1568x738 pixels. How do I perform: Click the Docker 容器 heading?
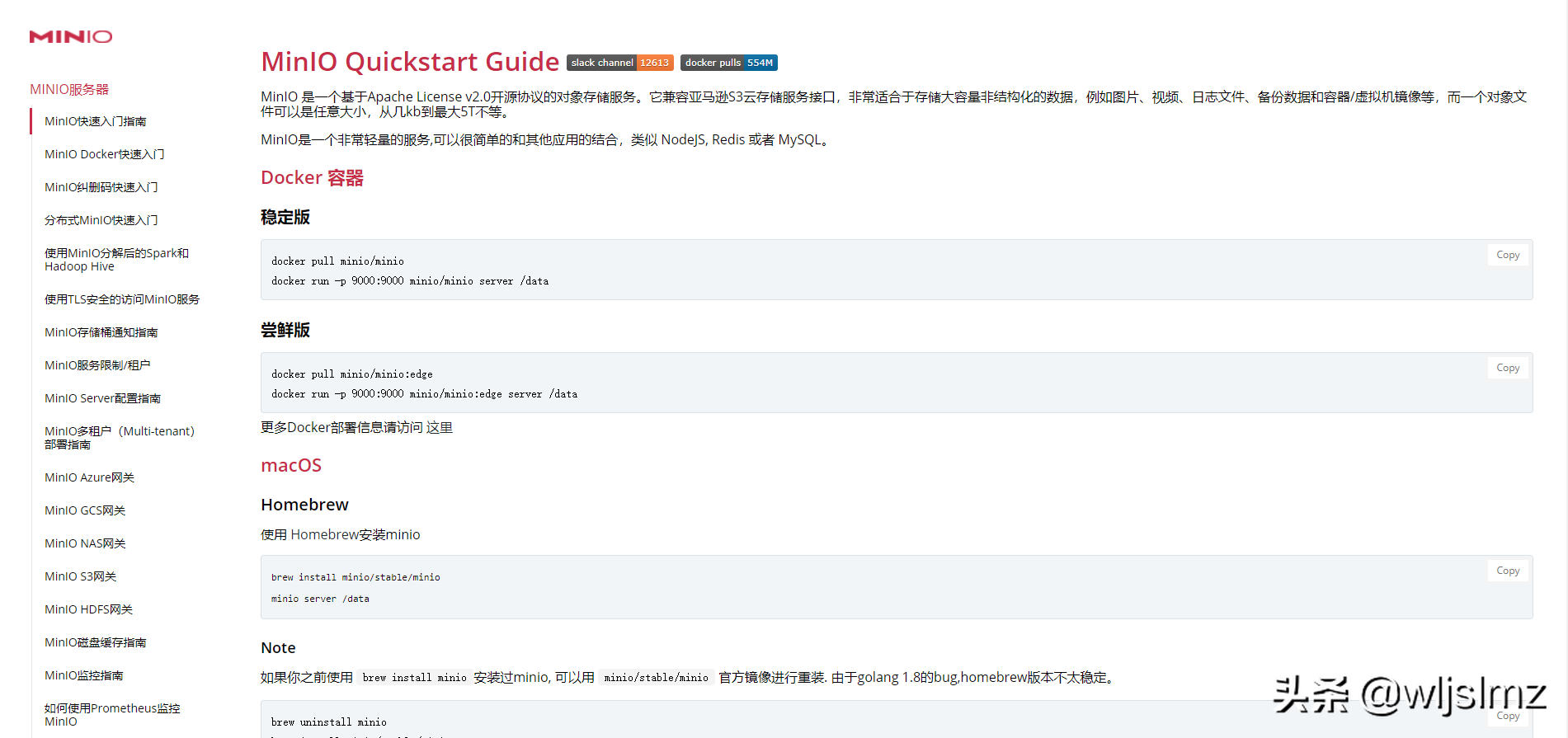(x=312, y=178)
